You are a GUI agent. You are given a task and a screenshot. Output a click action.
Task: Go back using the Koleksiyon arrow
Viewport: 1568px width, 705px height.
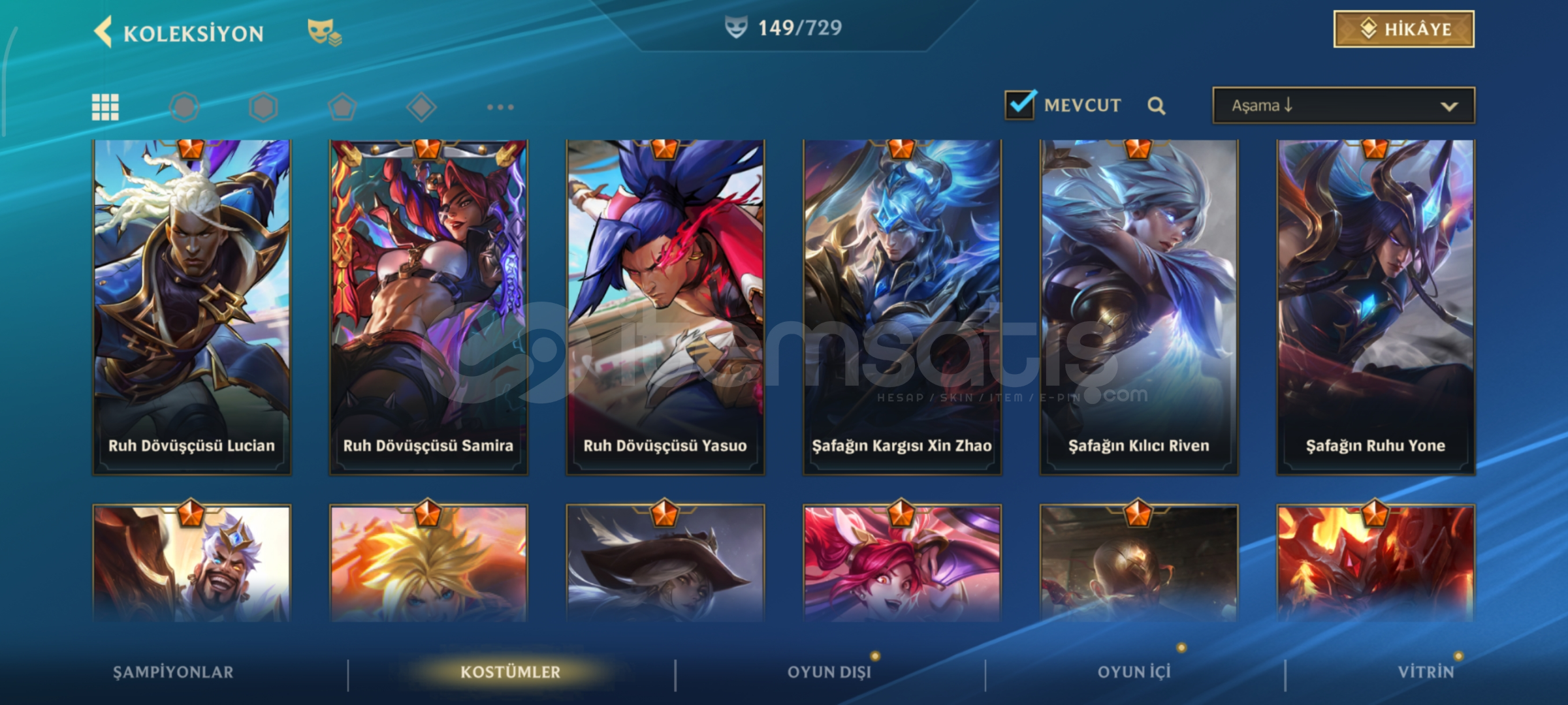[x=104, y=32]
